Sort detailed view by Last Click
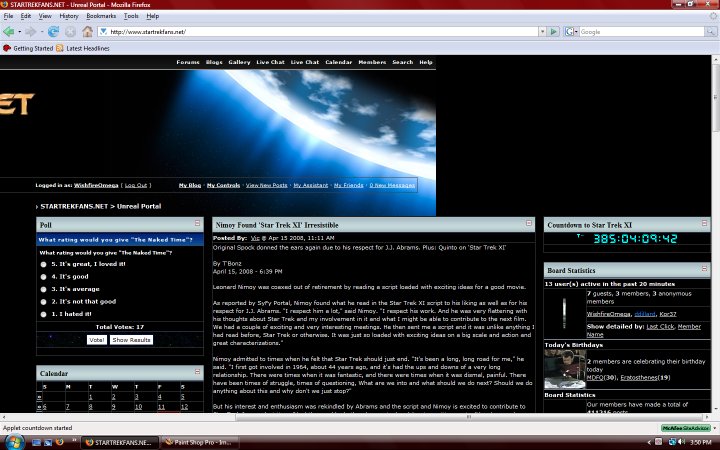Viewport: 720px width, 450px height. coord(660,326)
